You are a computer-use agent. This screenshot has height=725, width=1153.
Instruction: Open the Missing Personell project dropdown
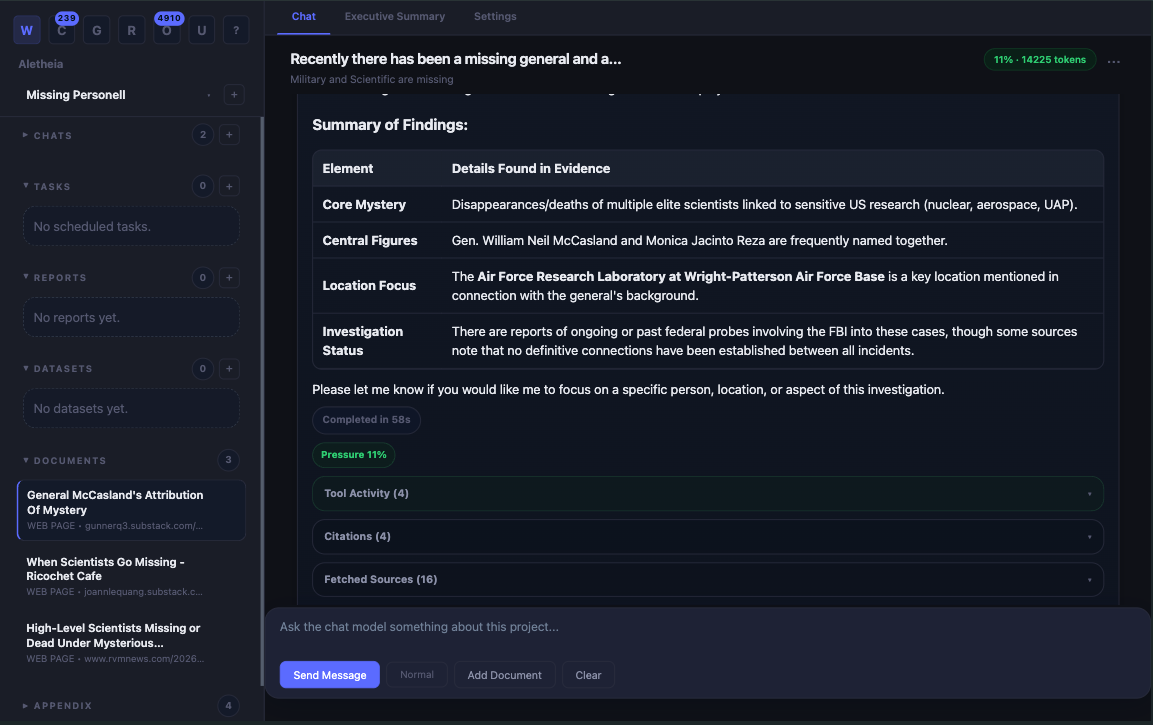click(x=118, y=94)
